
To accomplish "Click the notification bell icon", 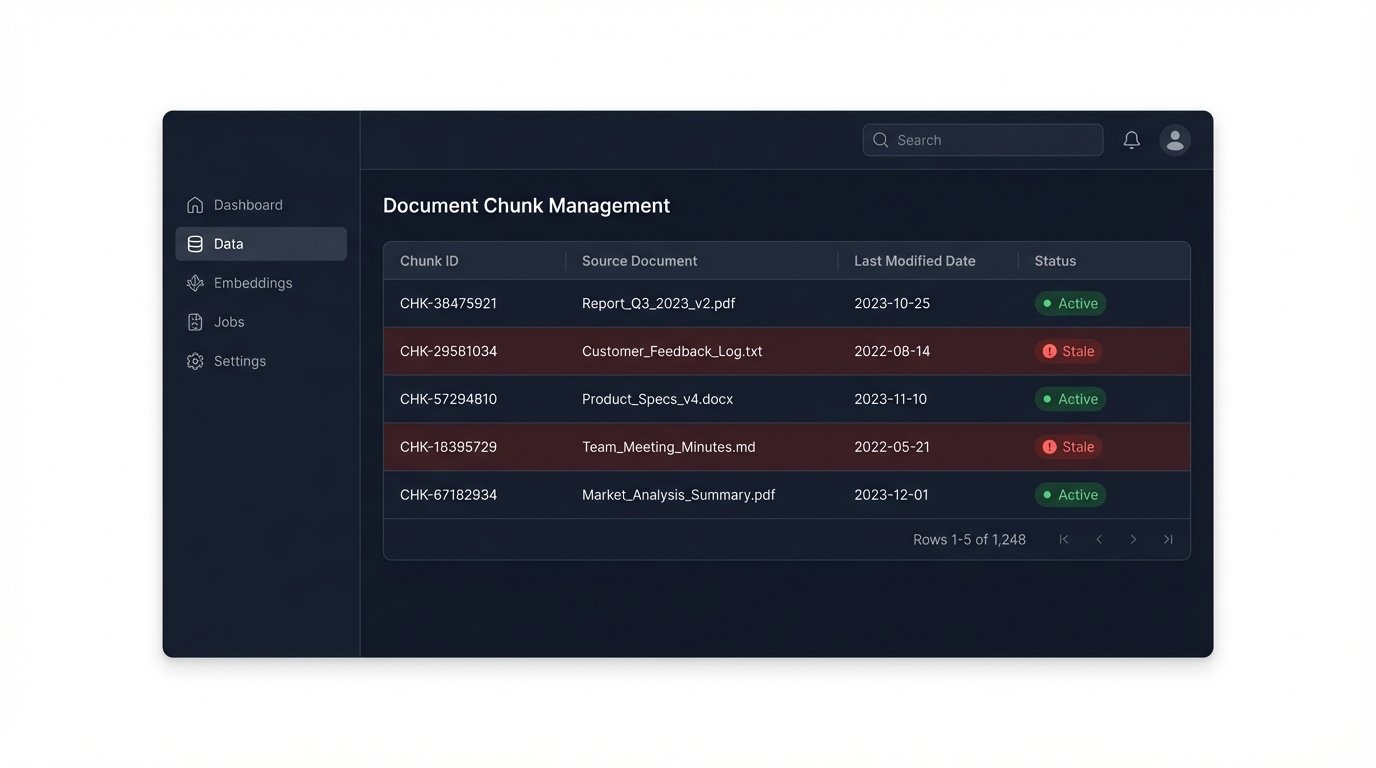I will 1131,140.
